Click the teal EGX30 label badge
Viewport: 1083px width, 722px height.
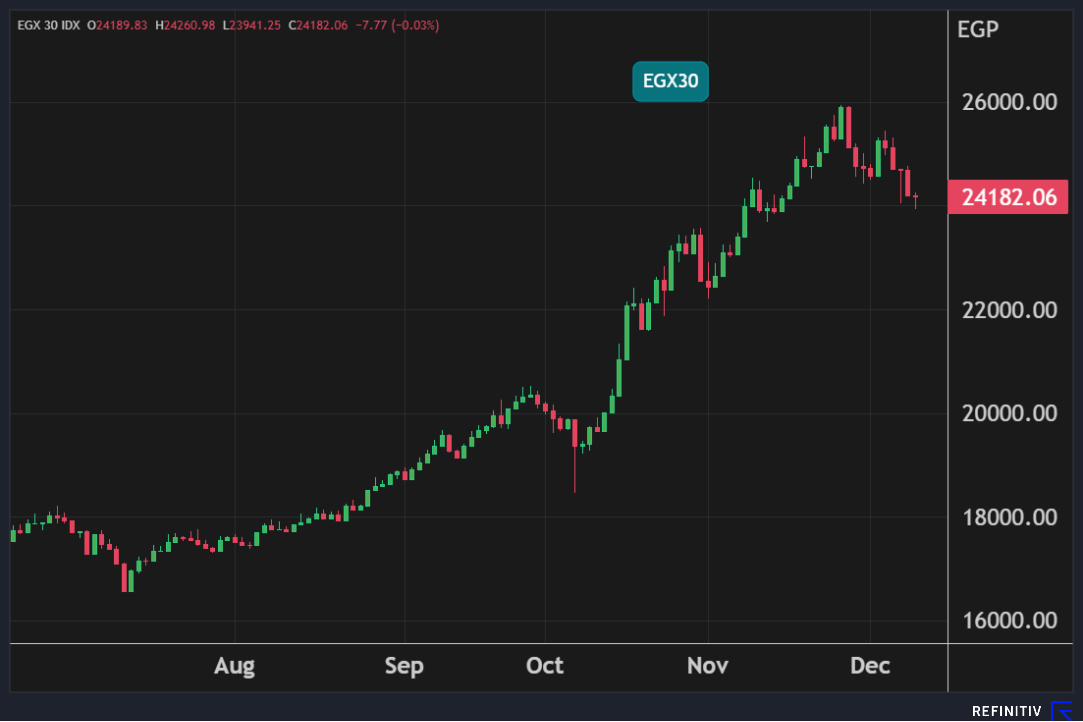pos(670,81)
